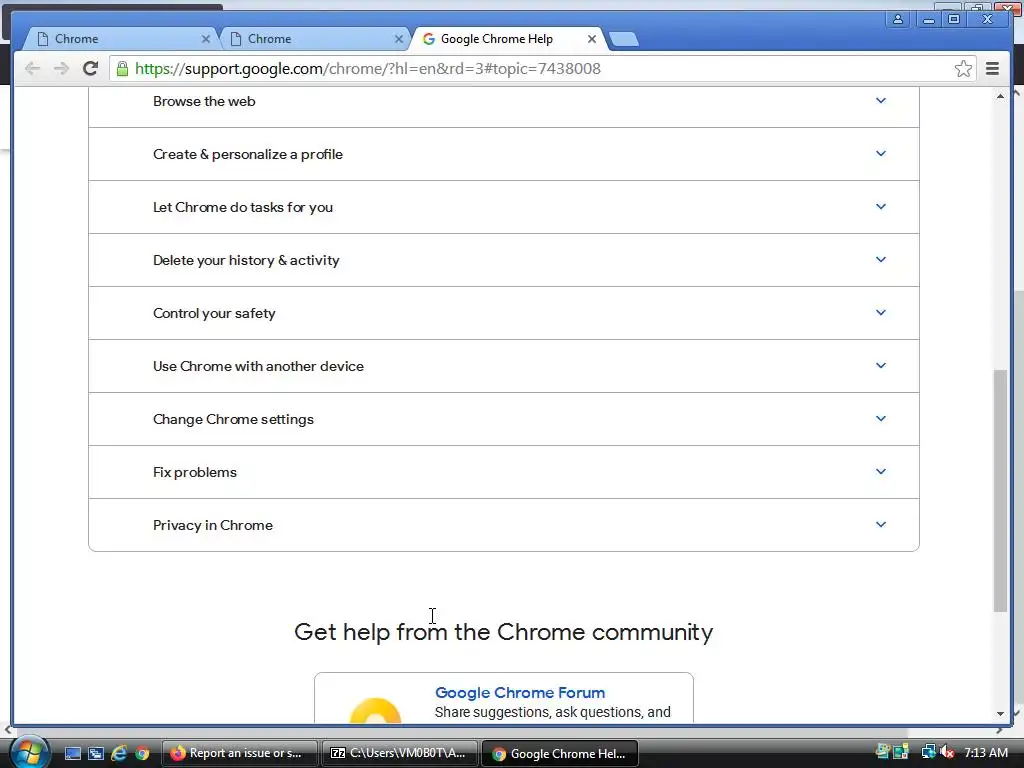
Task: Expand Create & personalize a profile
Action: (504, 154)
